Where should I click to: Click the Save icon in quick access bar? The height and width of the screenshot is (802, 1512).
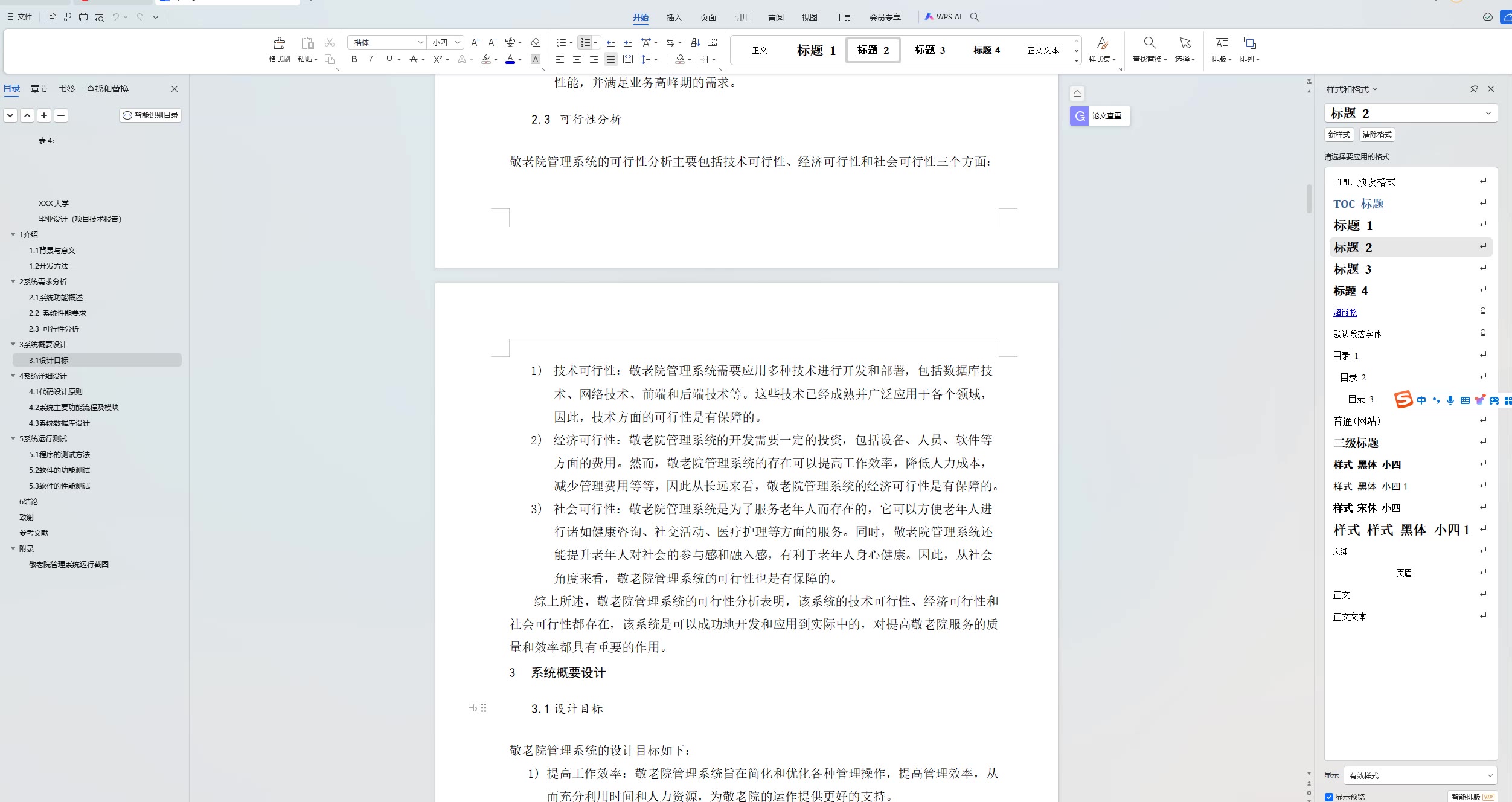[x=52, y=17]
